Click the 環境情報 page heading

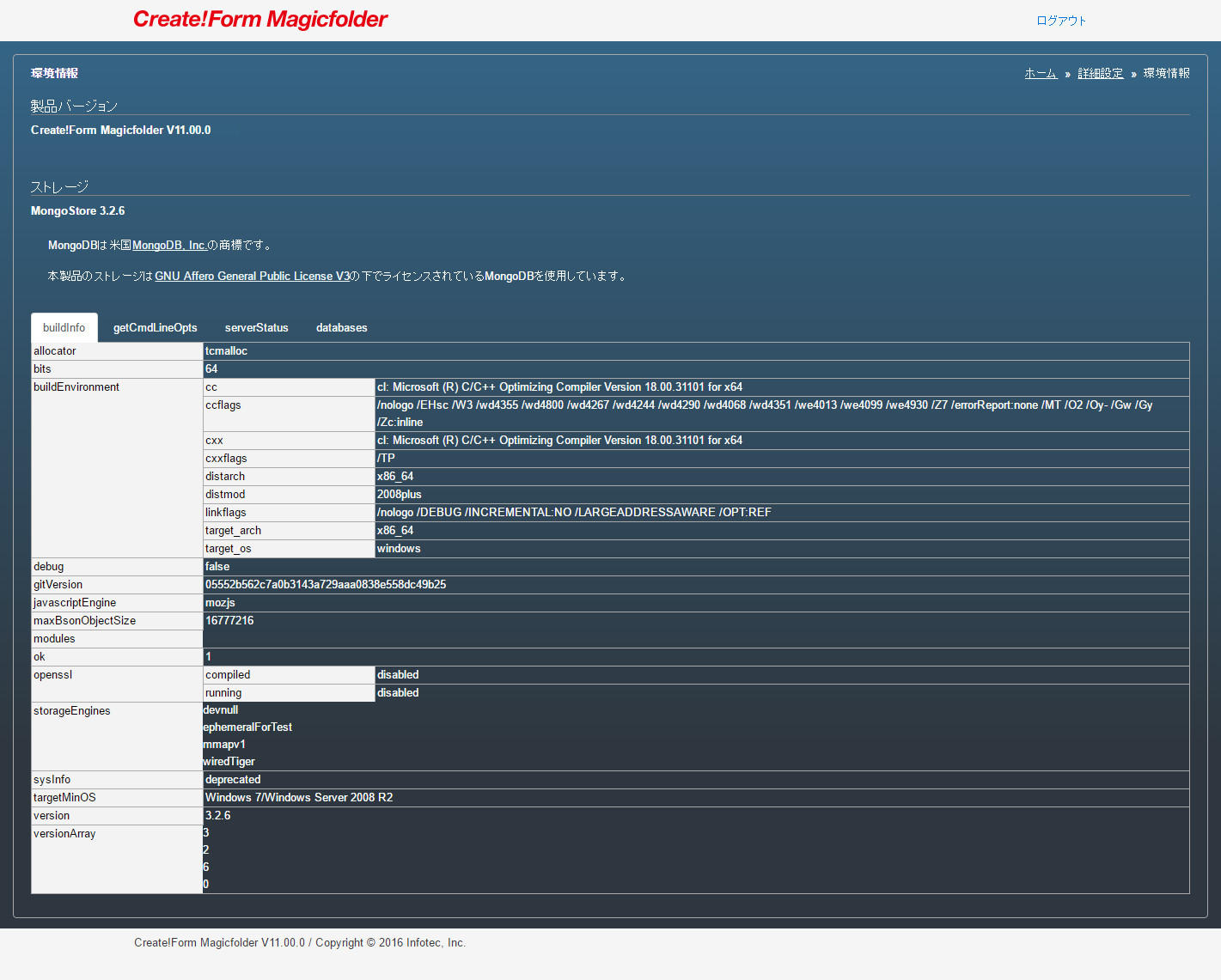pyautogui.click(x=55, y=73)
